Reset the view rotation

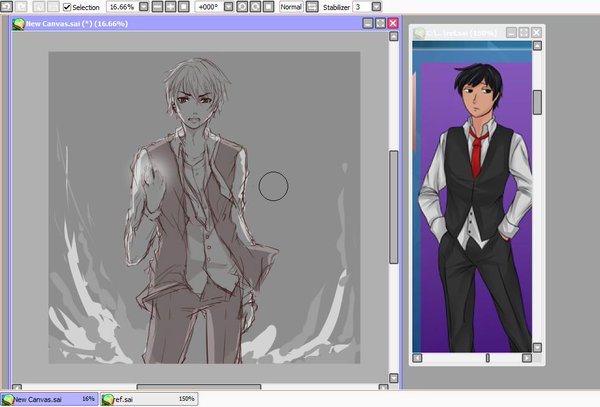[269, 7]
